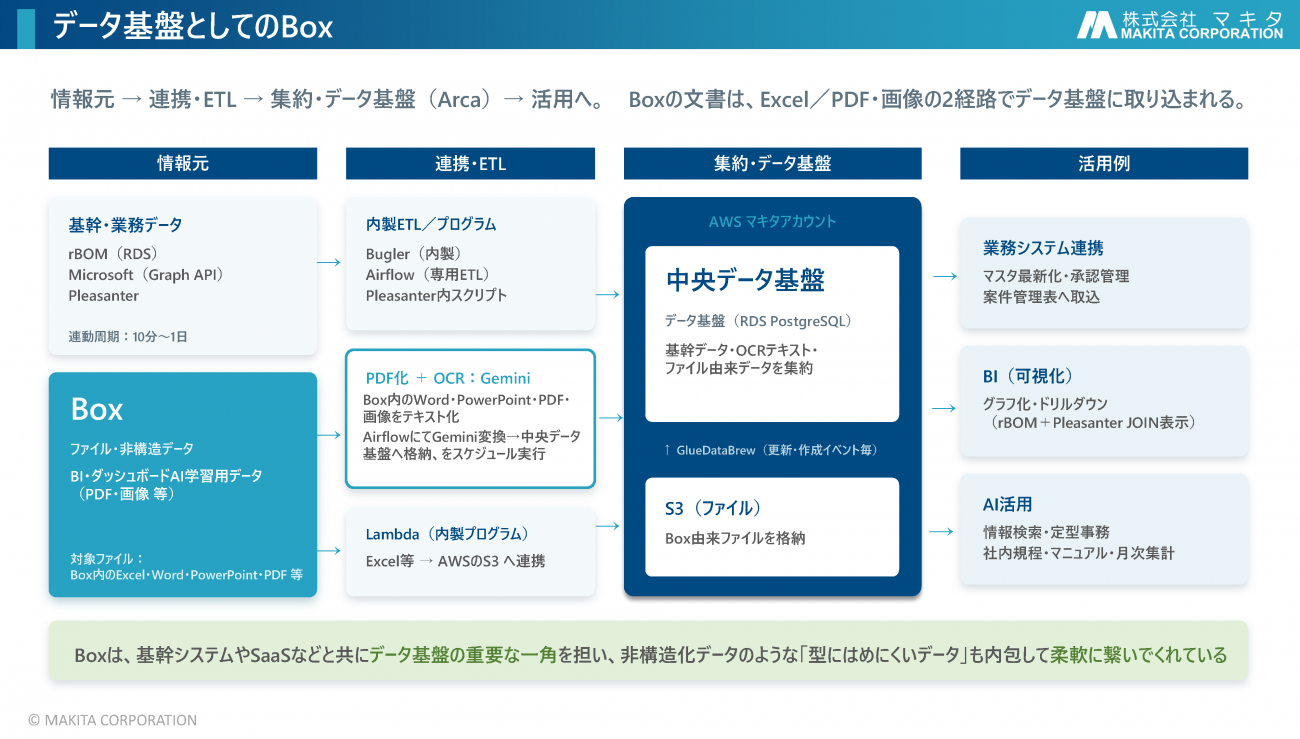Click the Lambda（内製プログラム） heading
The width and height of the screenshot is (1300, 739).
coord(447,534)
